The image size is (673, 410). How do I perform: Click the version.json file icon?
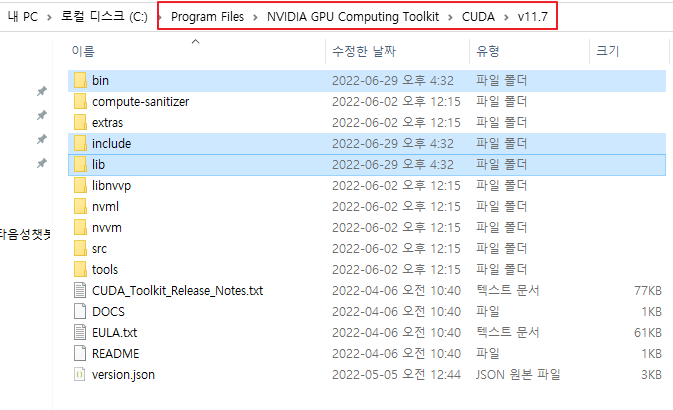(x=80, y=375)
